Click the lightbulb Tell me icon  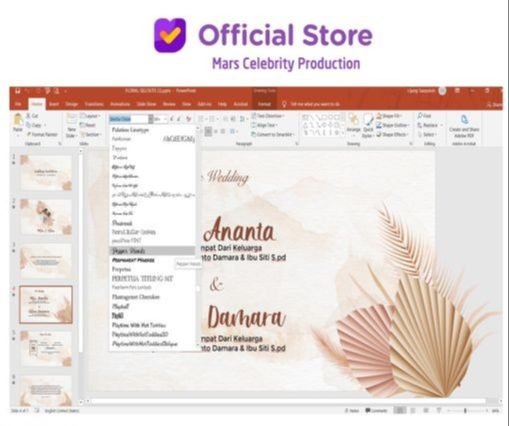(x=284, y=104)
